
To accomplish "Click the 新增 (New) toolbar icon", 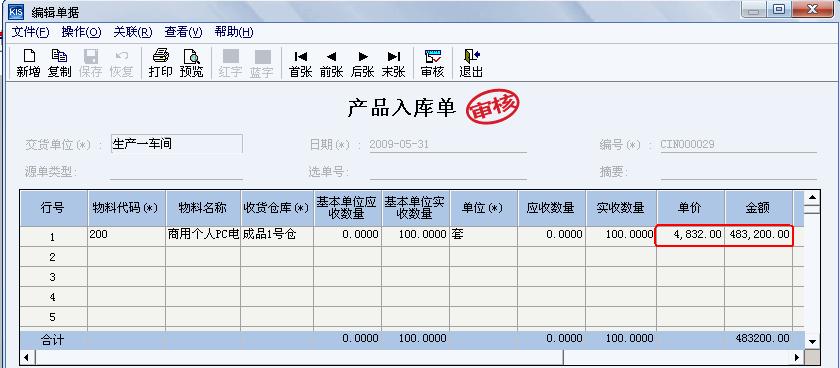I will click(x=28, y=63).
